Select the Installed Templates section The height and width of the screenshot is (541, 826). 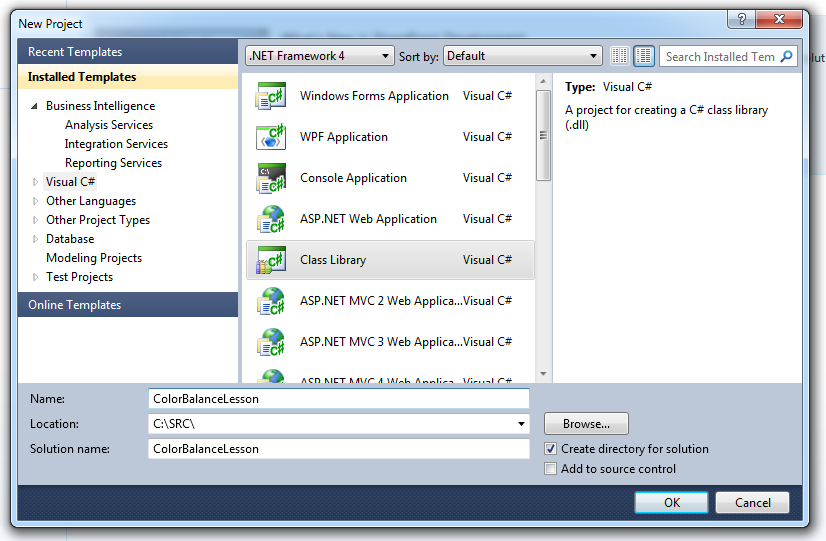click(128, 77)
